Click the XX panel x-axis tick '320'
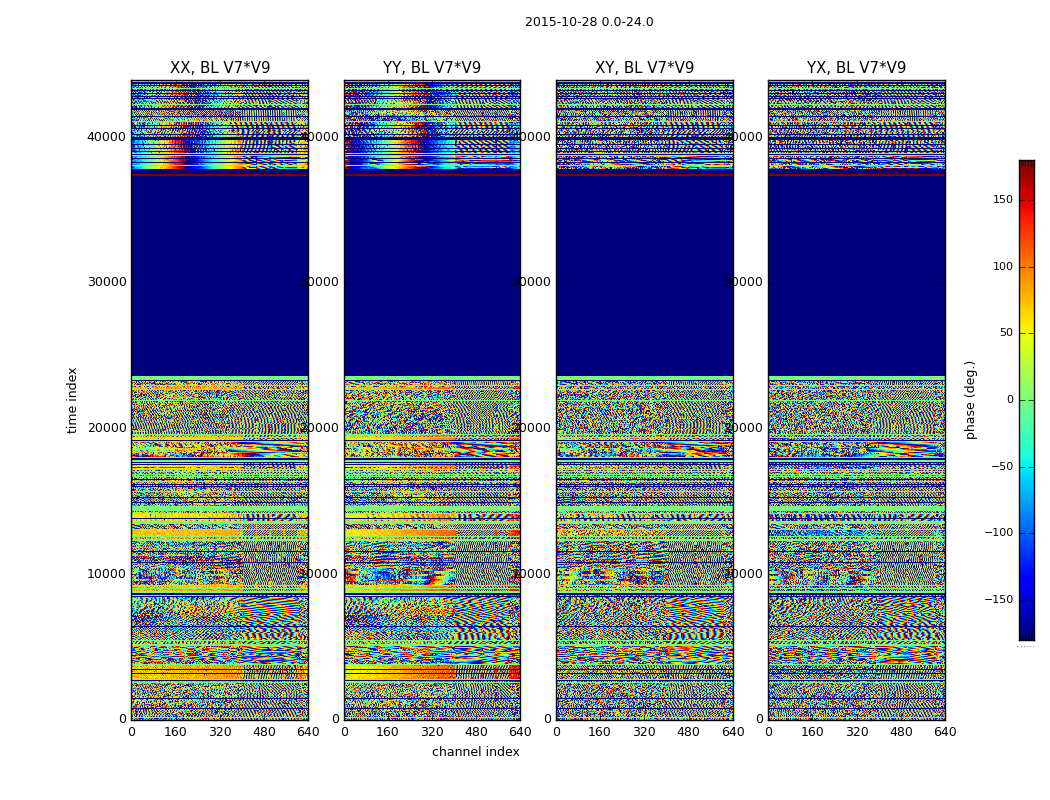This screenshot has height=800, width=1050. pyautogui.click(x=220, y=732)
